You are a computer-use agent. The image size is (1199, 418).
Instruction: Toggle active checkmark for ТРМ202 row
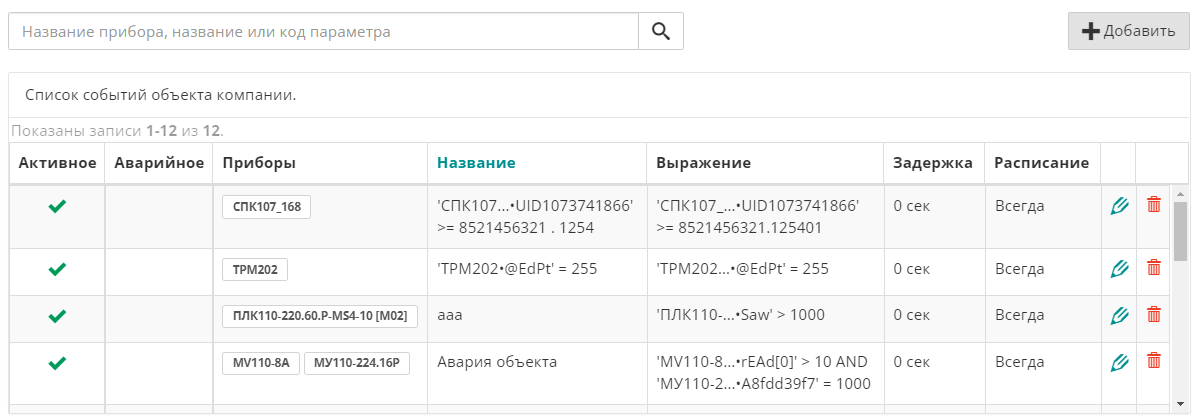(57, 269)
